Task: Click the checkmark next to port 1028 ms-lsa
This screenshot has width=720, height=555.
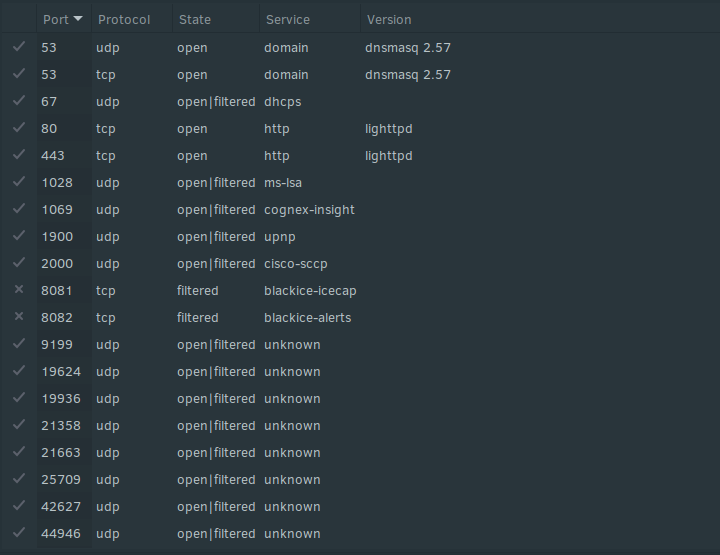Action: (18, 181)
